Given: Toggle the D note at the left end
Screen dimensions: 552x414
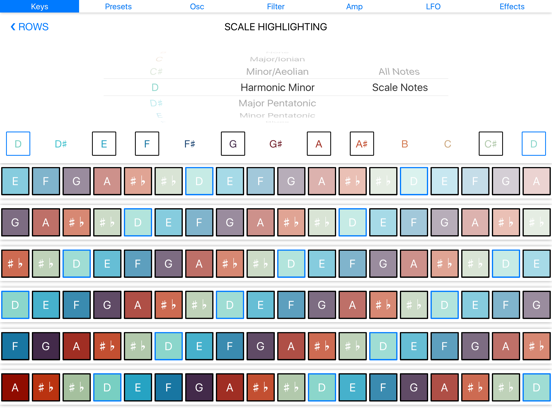Looking at the screenshot, I should (x=18, y=144).
